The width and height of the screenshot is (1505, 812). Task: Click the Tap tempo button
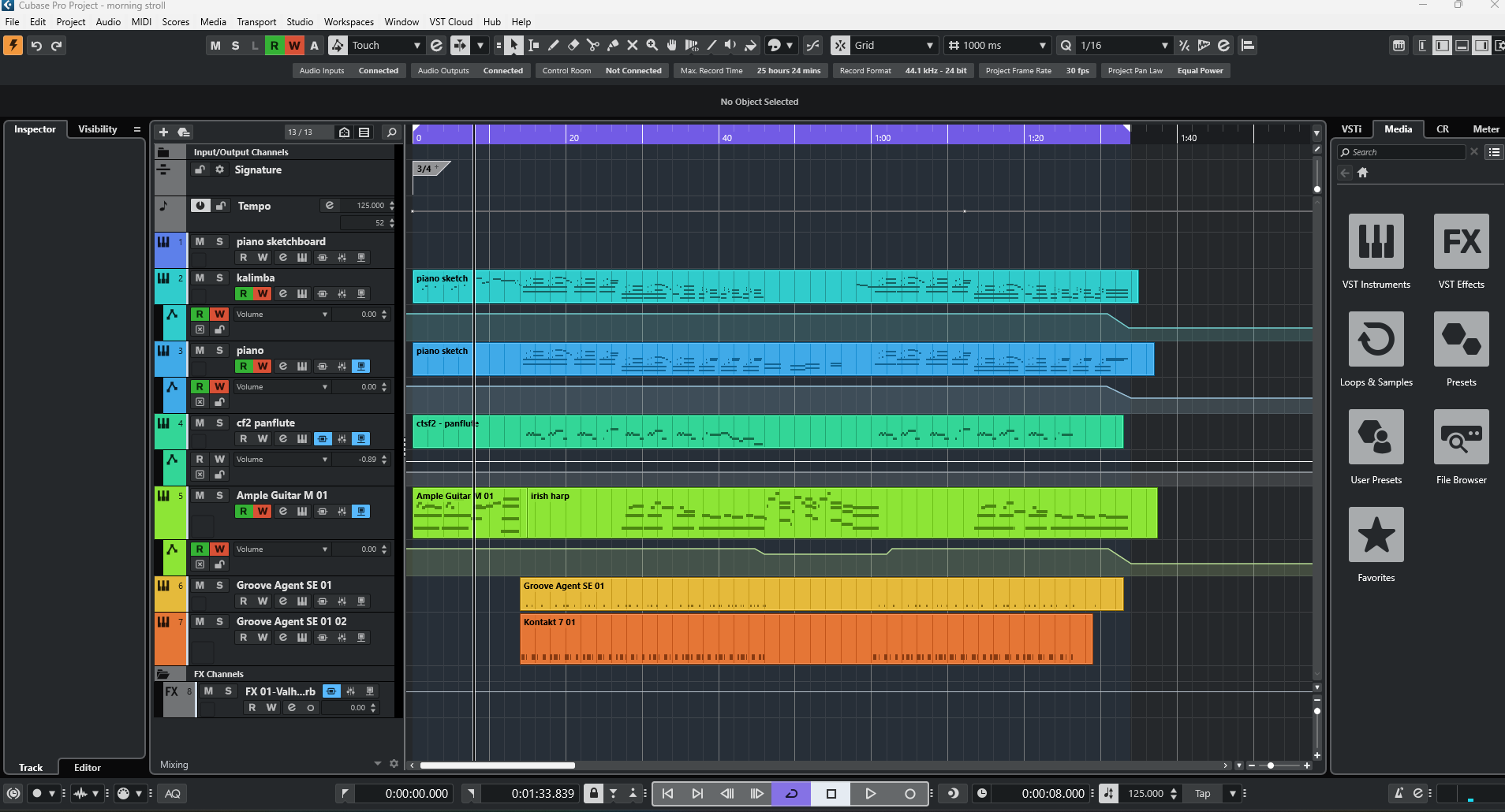[x=1202, y=794]
